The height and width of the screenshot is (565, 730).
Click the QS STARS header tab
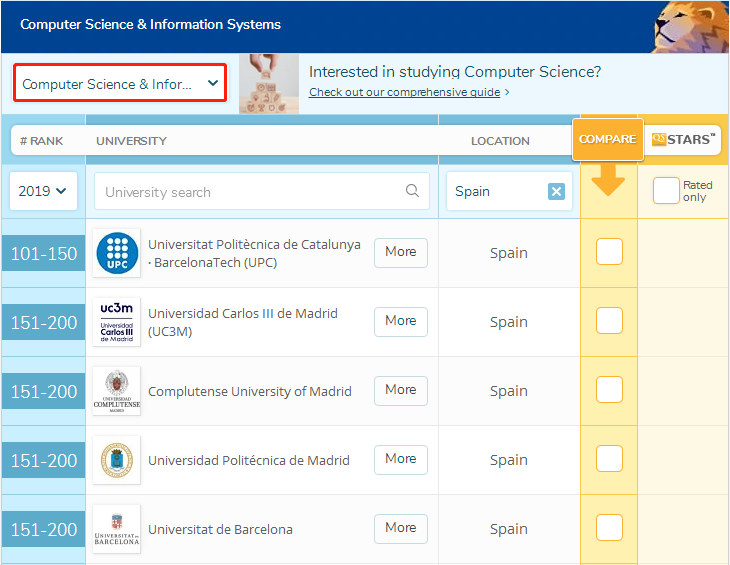point(683,139)
